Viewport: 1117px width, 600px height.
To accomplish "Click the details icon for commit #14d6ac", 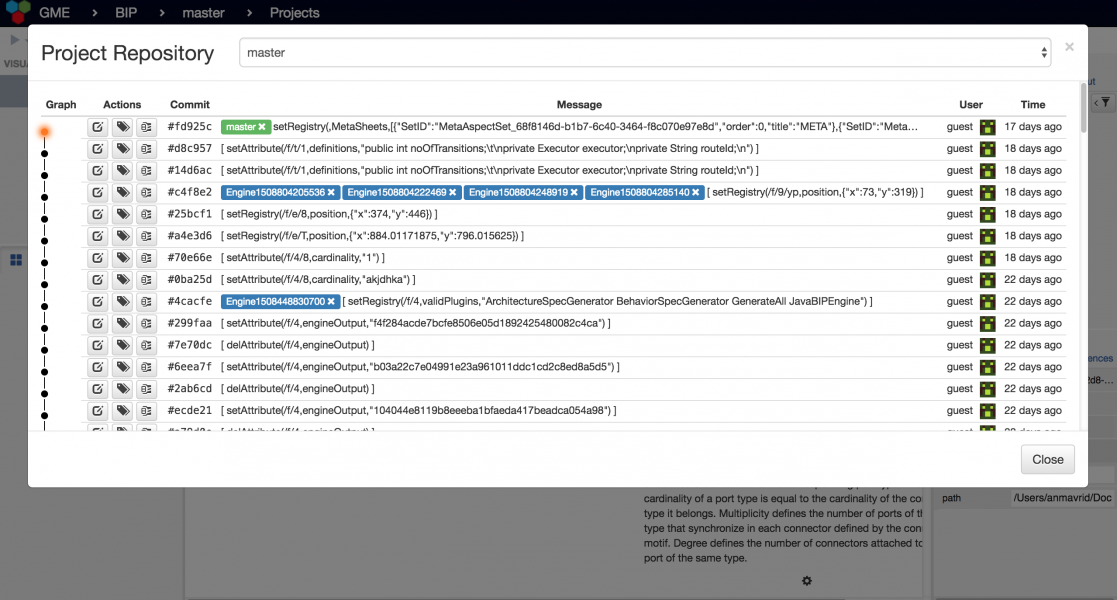I will 146,171.
